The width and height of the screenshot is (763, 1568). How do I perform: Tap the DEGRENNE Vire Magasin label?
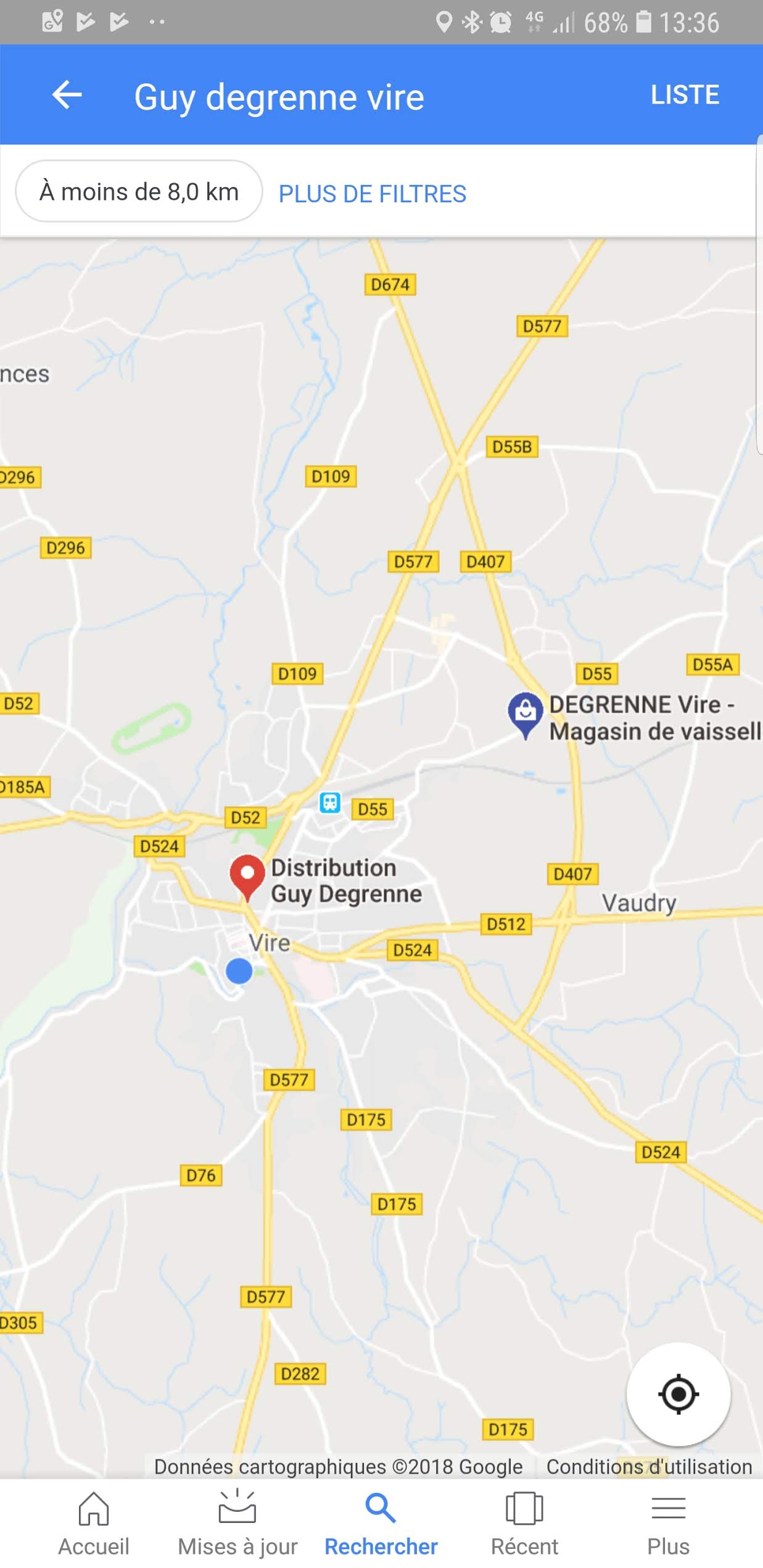655,717
